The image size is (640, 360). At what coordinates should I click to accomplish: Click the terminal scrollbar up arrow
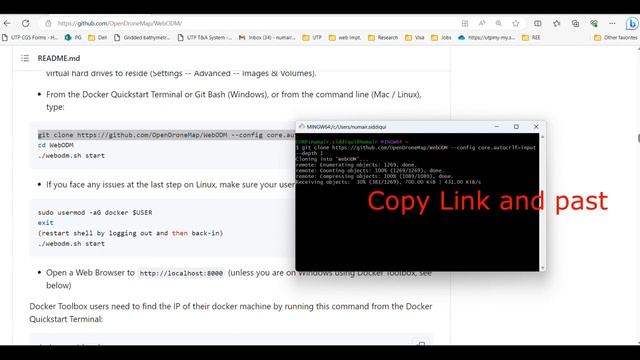tap(542, 137)
